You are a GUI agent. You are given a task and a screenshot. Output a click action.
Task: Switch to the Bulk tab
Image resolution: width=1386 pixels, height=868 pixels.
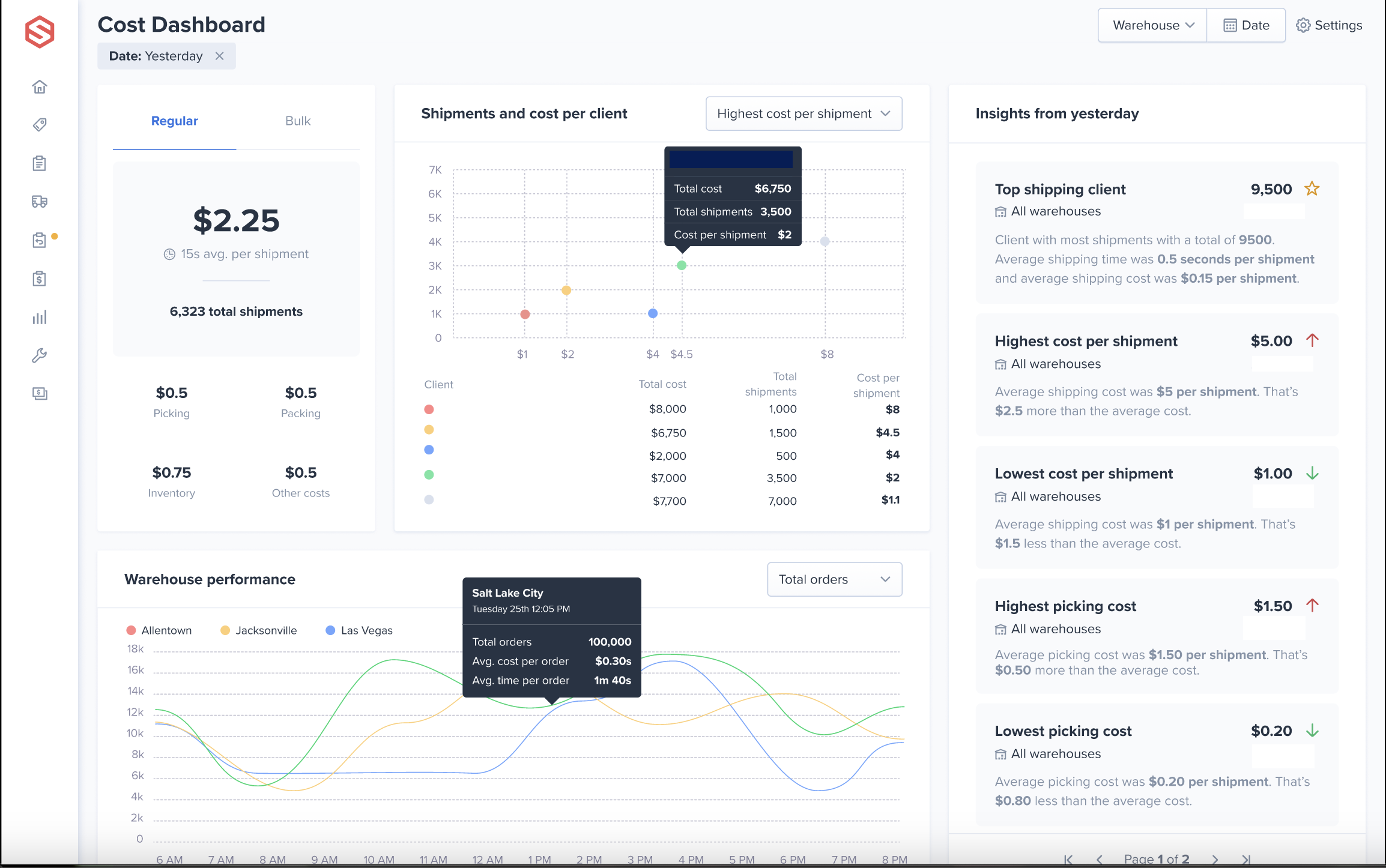(298, 121)
